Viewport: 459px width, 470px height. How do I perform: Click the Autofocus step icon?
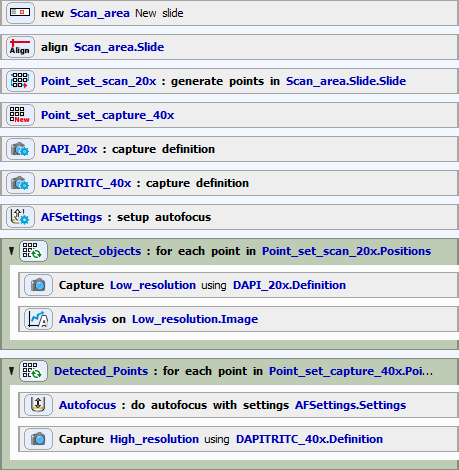point(38,405)
